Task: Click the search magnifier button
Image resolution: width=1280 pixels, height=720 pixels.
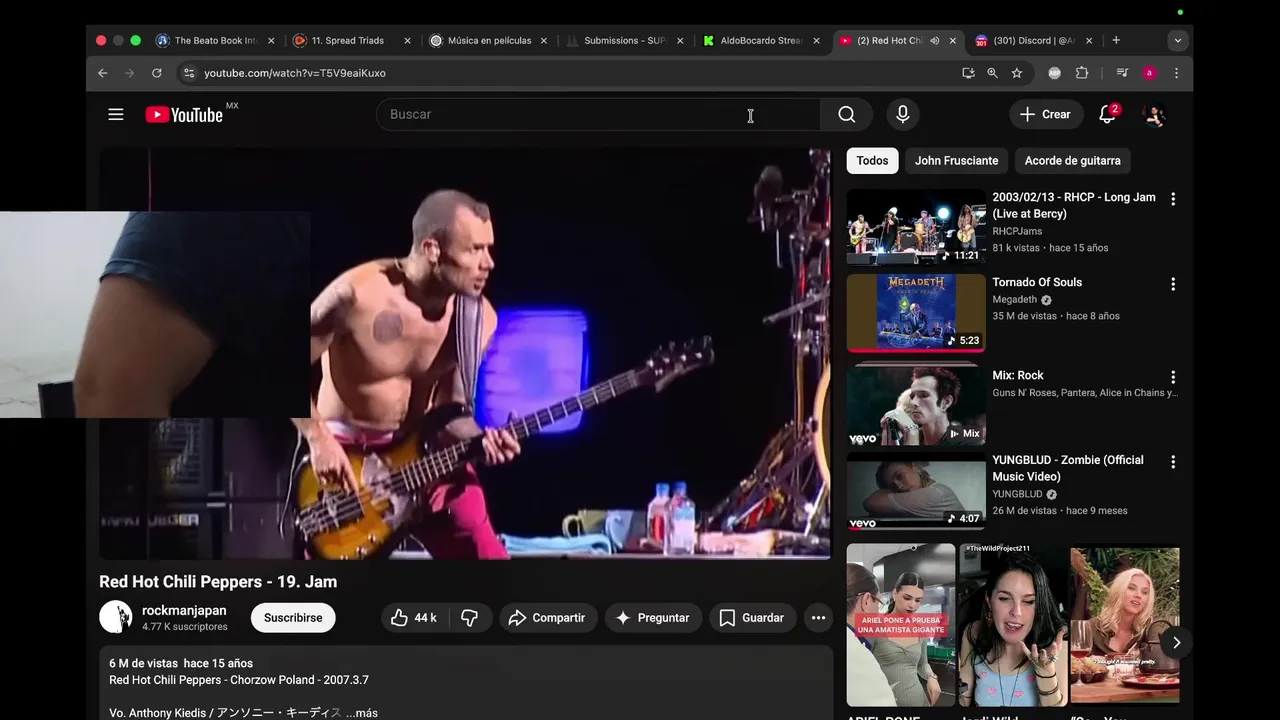Action: pyautogui.click(x=847, y=114)
